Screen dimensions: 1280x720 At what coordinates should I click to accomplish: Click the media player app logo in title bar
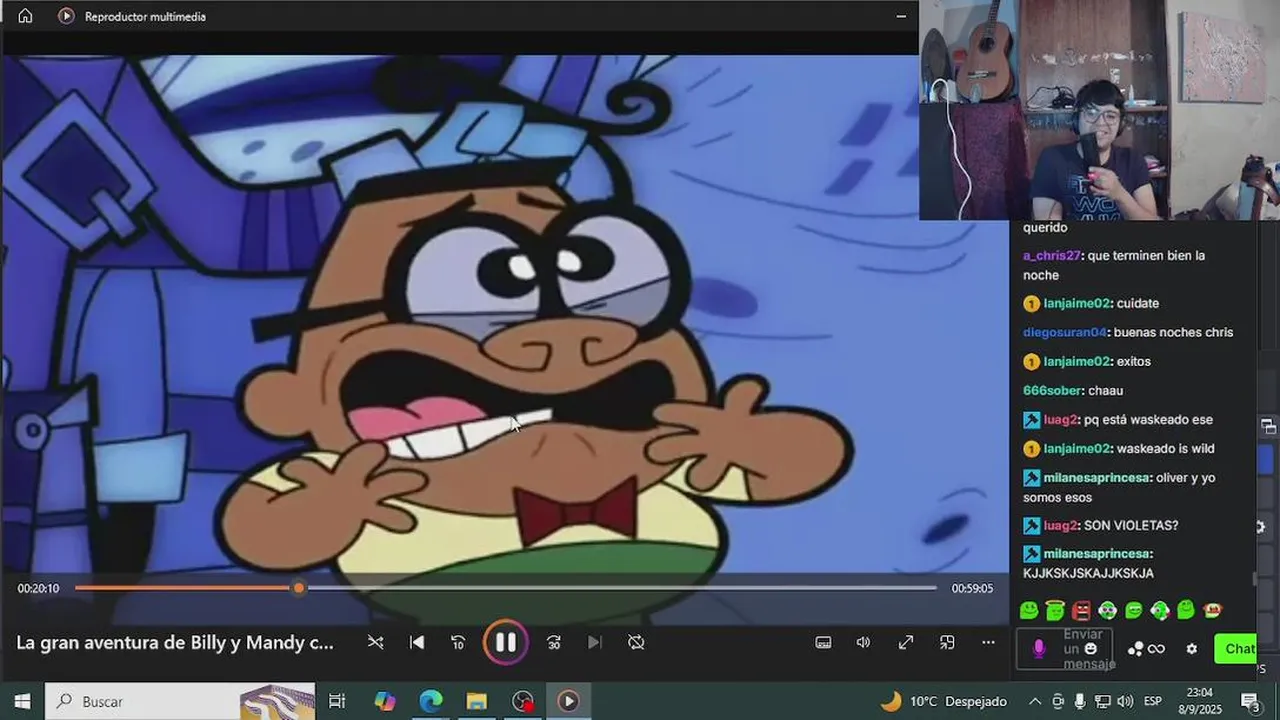click(66, 16)
